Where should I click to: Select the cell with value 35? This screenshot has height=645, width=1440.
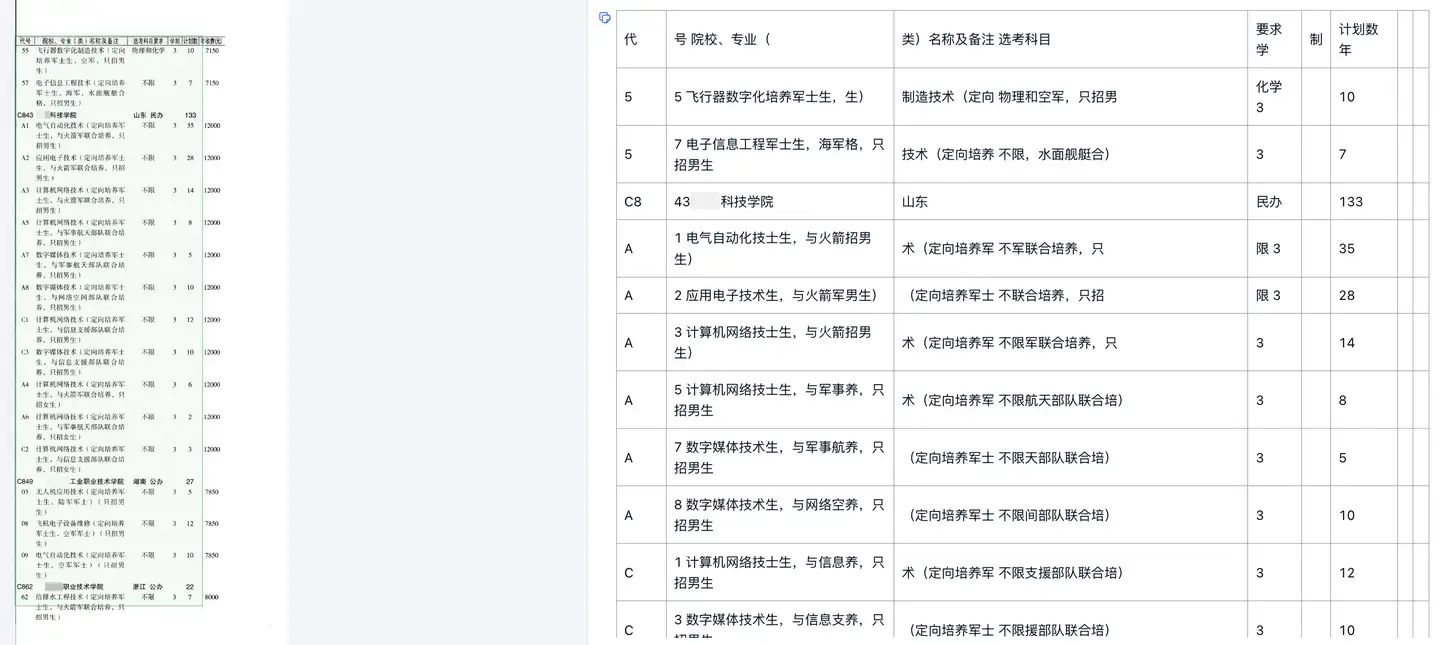[x=1350, y=248]
